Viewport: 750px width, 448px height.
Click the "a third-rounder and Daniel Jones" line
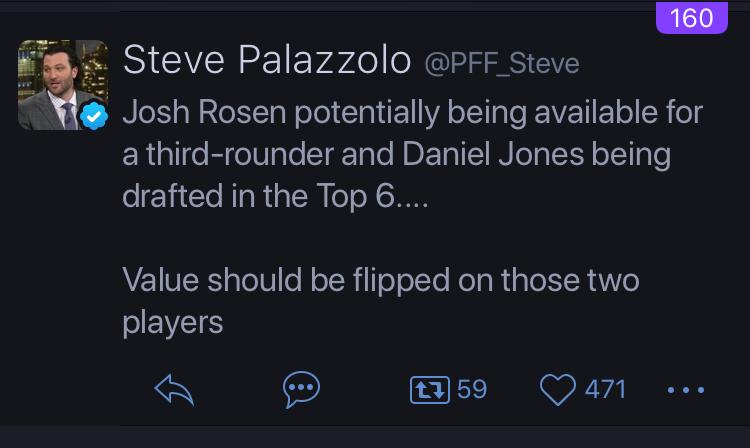(x=396, y=154)
